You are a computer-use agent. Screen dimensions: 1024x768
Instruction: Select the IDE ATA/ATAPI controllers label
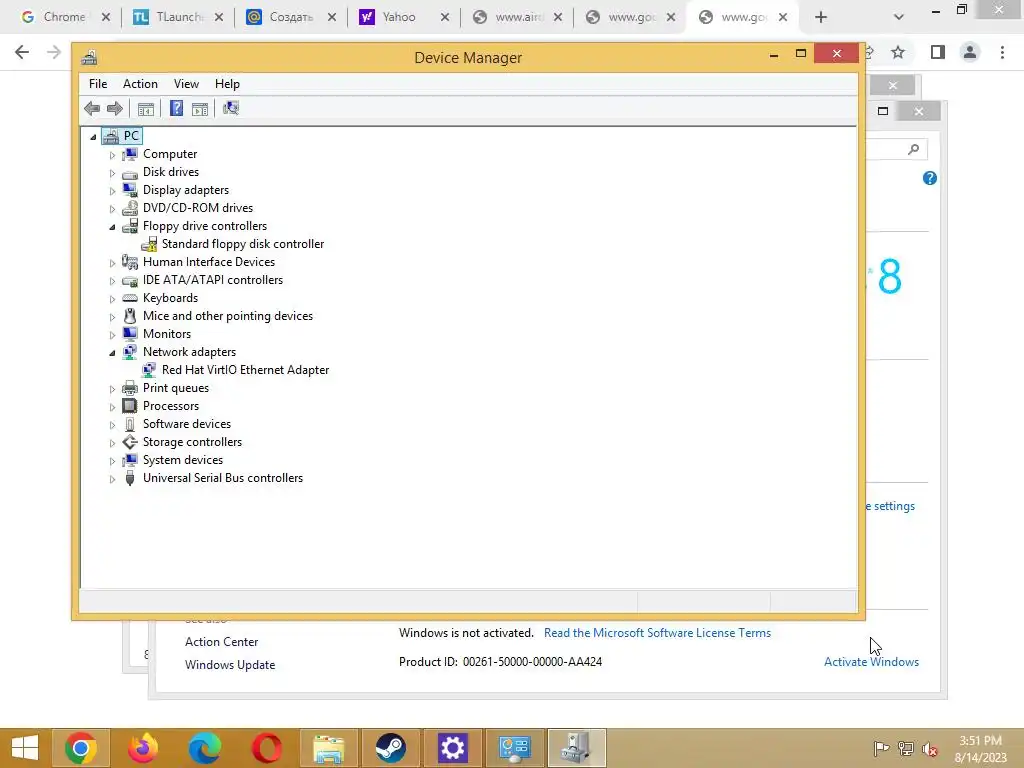pos(213,280)
